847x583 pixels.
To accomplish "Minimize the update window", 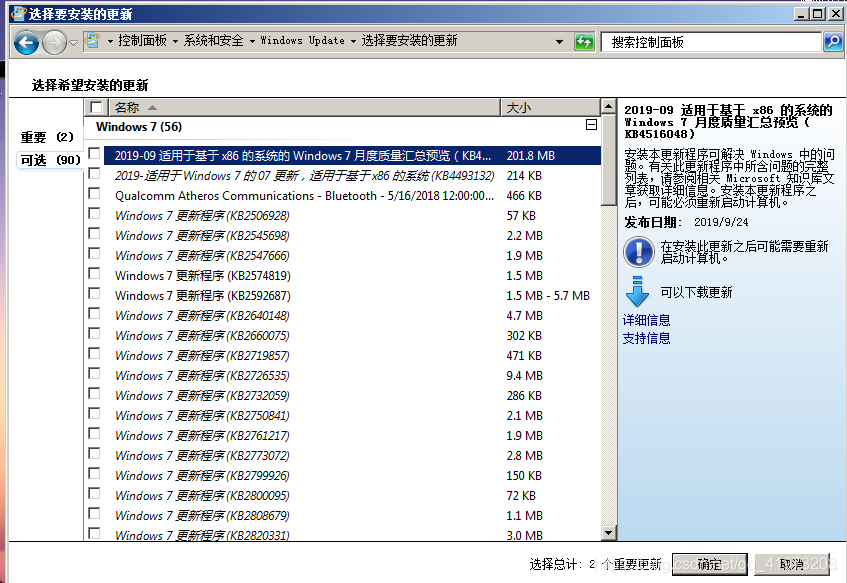I will [803, 14].
